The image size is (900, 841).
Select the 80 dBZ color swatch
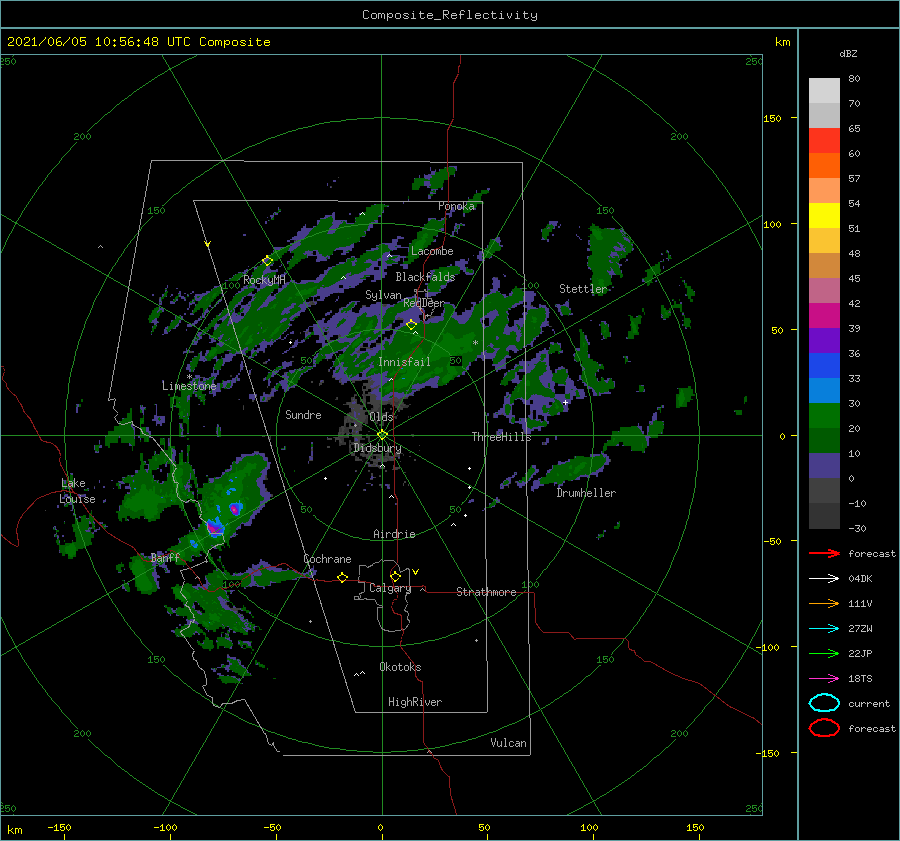pos(824,90)
